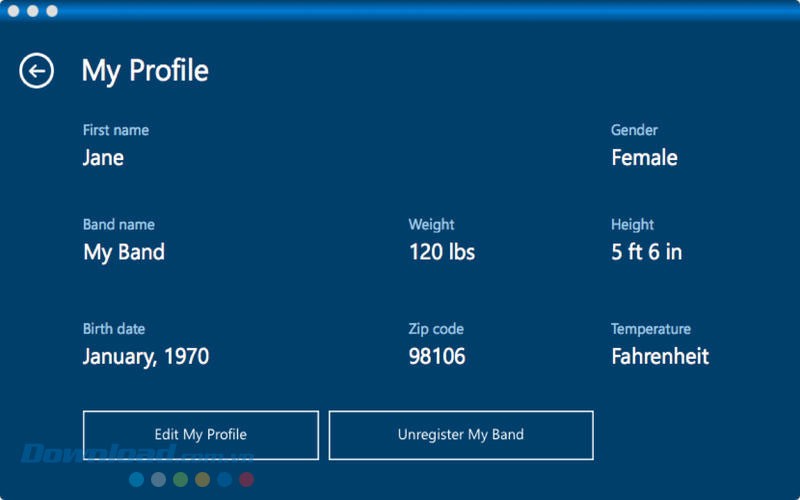This screenshot has height=500, width=800.
Task: Select the Height value 5 ft 6 in
Action: click(646, 252)
